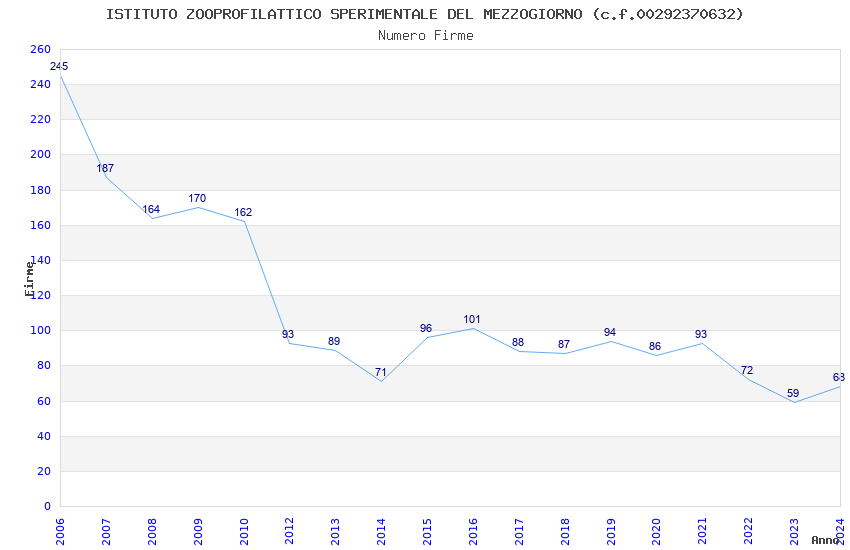Select the data label 94
Viewport: 850px width, 550px height.
point(610,332)
